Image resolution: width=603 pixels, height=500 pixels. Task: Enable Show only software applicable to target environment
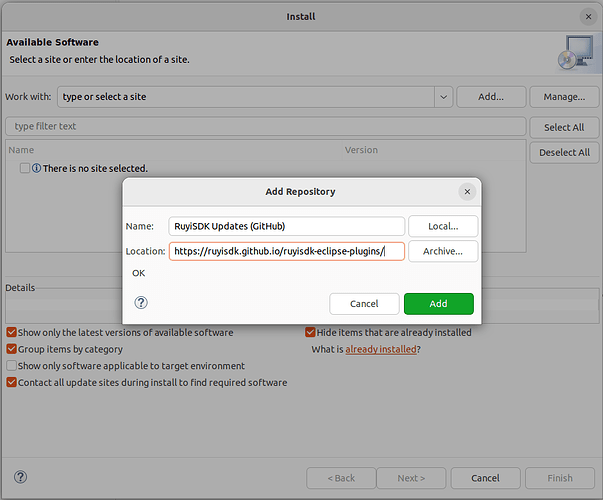[12, 366]
